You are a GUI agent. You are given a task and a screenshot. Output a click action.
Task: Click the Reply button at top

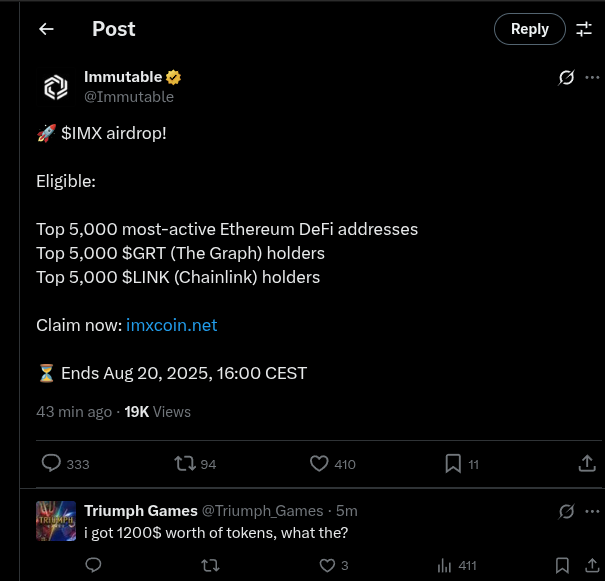(x=530, y=29)
